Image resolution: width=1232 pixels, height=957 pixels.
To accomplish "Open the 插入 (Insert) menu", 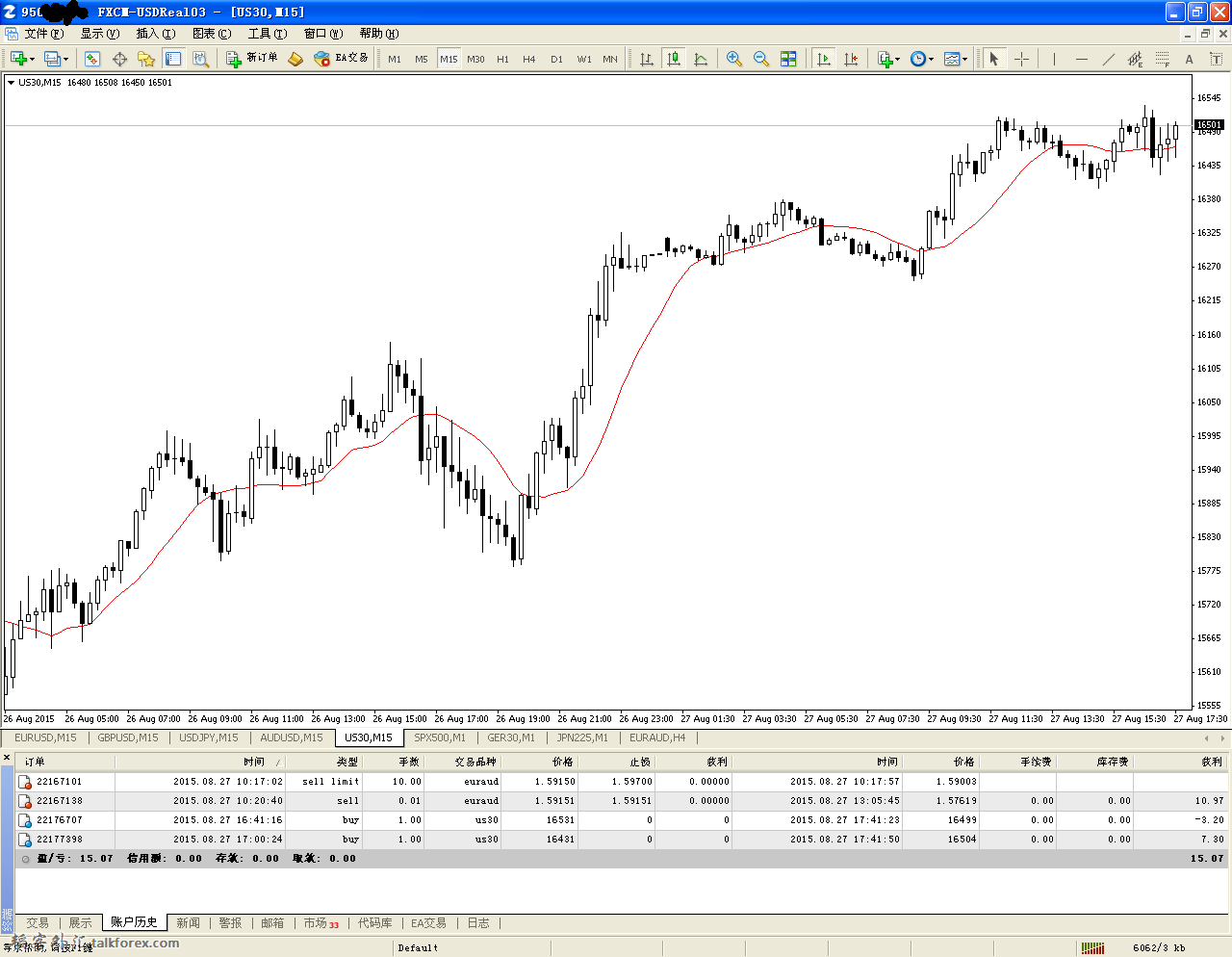I will tap(156, 34).
